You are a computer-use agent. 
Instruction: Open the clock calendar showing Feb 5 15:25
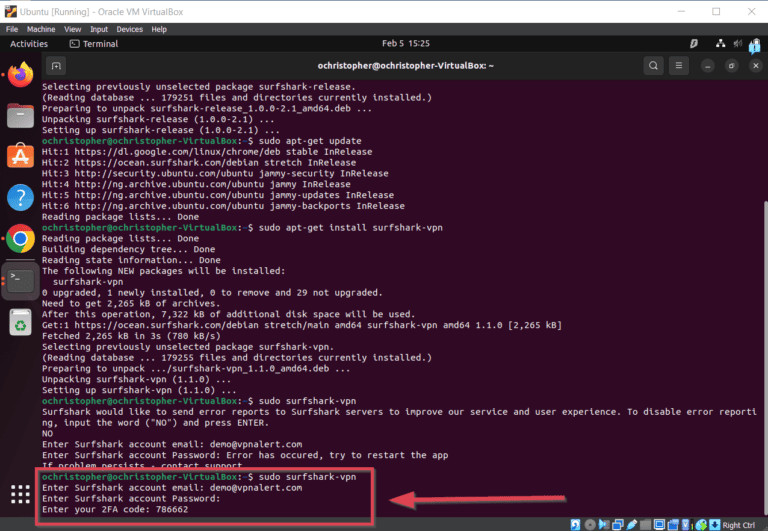pos(405,44)
